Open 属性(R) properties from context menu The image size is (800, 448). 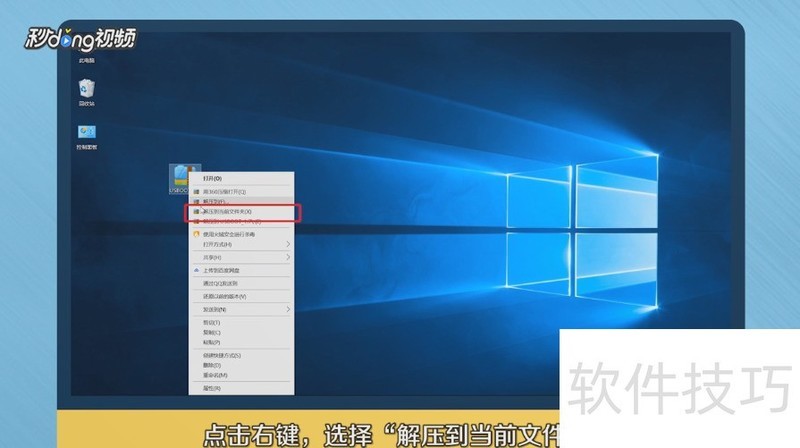[x=241, y=388]
